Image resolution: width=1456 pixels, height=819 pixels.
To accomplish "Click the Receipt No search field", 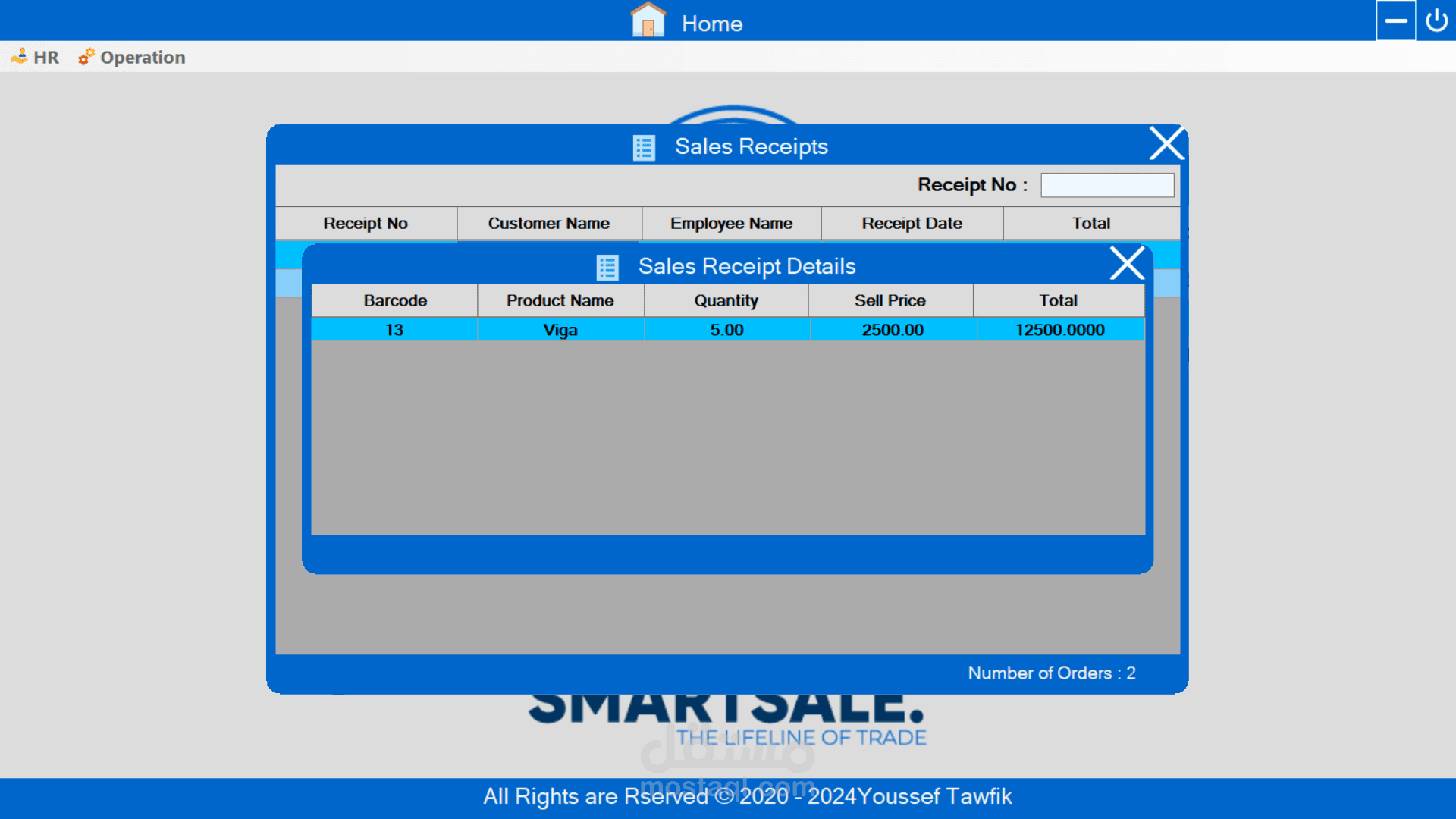I will pyautogui.click(x=1106, y=185).
